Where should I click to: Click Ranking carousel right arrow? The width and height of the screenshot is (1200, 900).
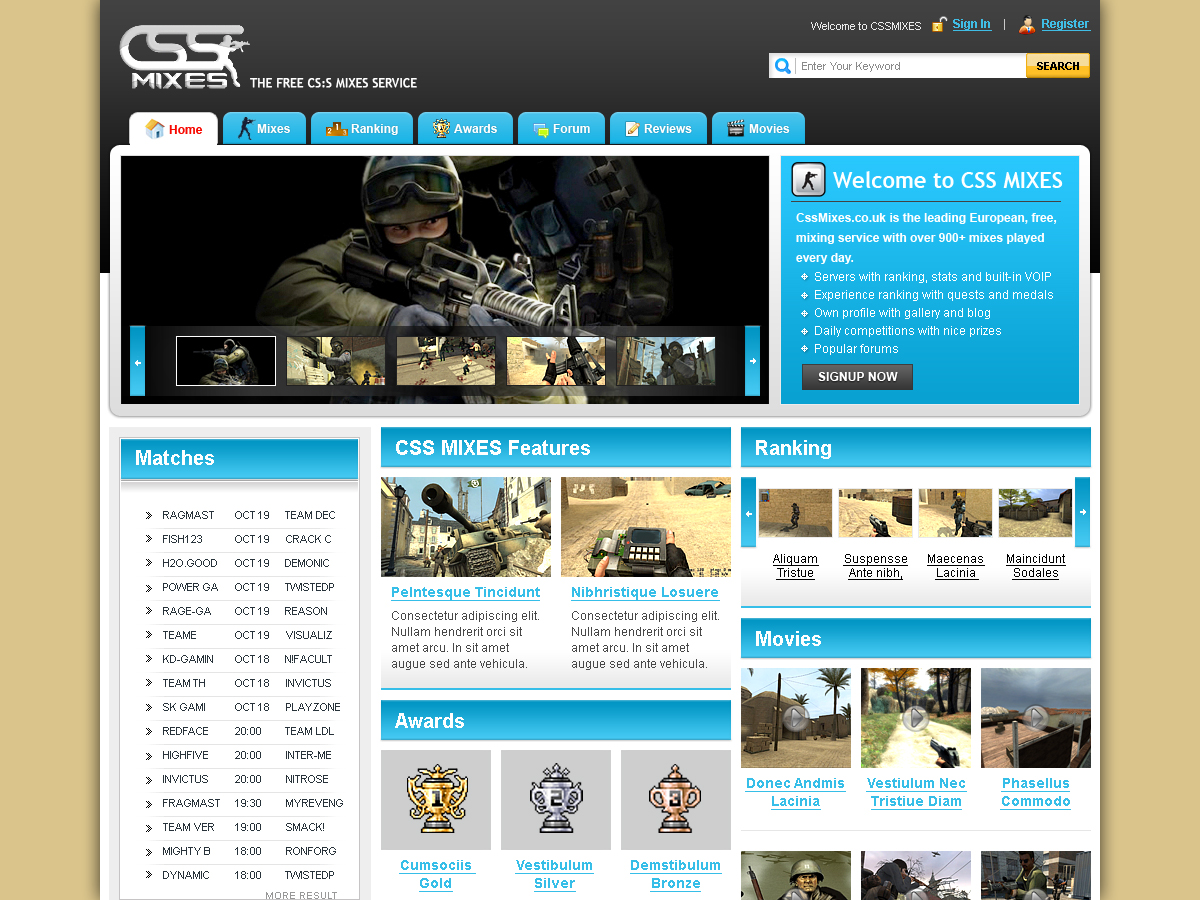(x=1082, y=512)
